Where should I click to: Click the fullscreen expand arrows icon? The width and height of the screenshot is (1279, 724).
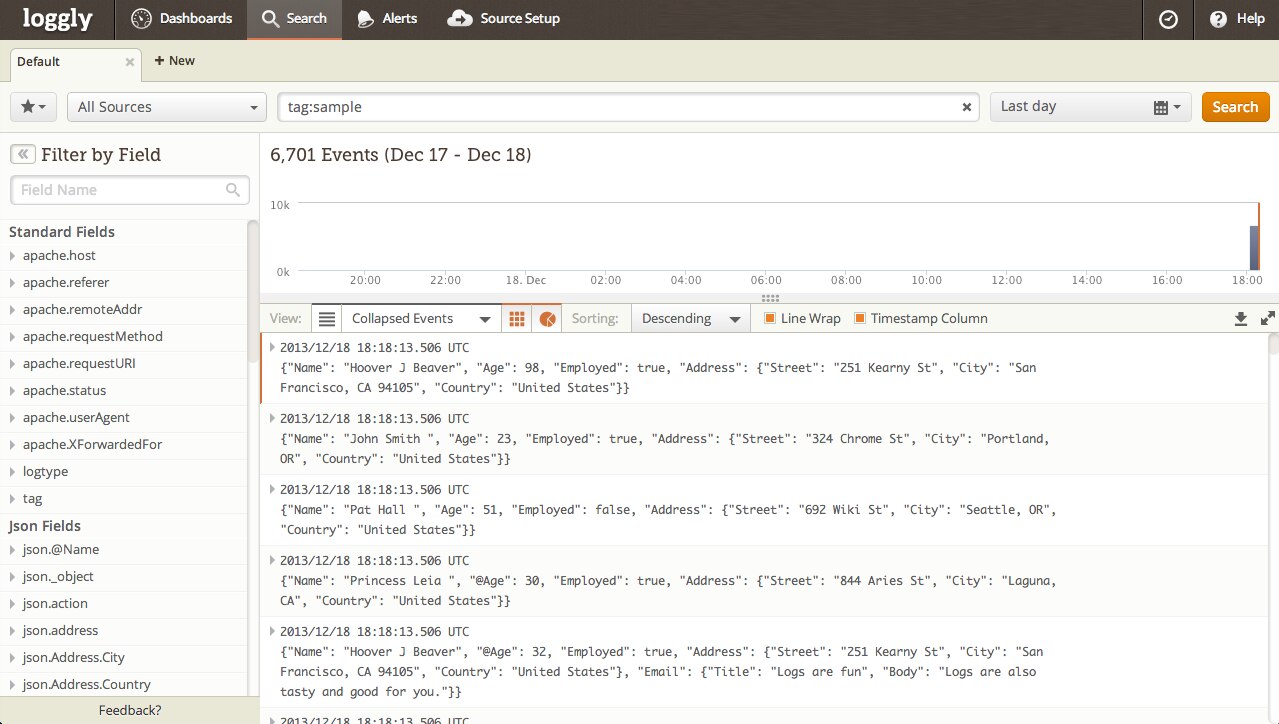point(1267,319)
